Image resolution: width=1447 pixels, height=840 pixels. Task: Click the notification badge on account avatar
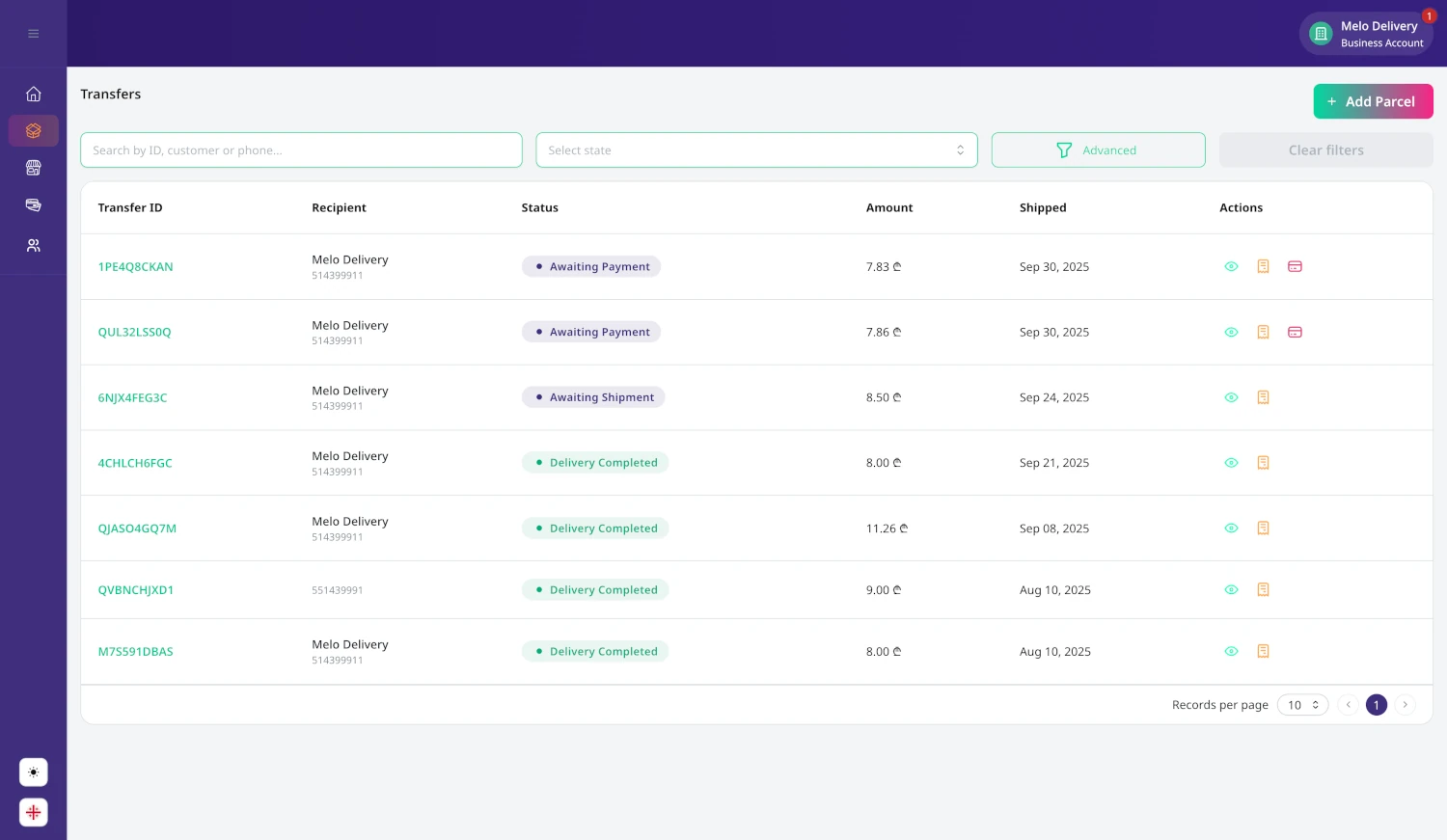click(x=1429, y=16)
